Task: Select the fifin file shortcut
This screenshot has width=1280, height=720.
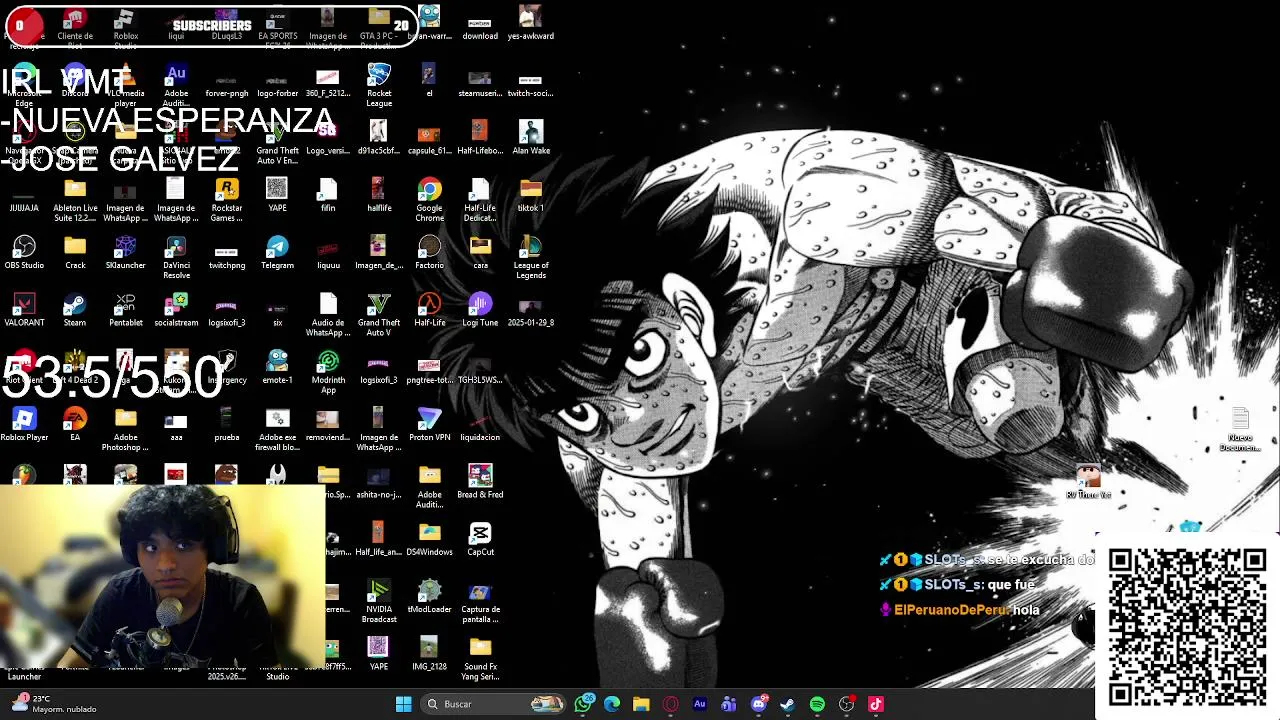Action: tap(328, 196)
